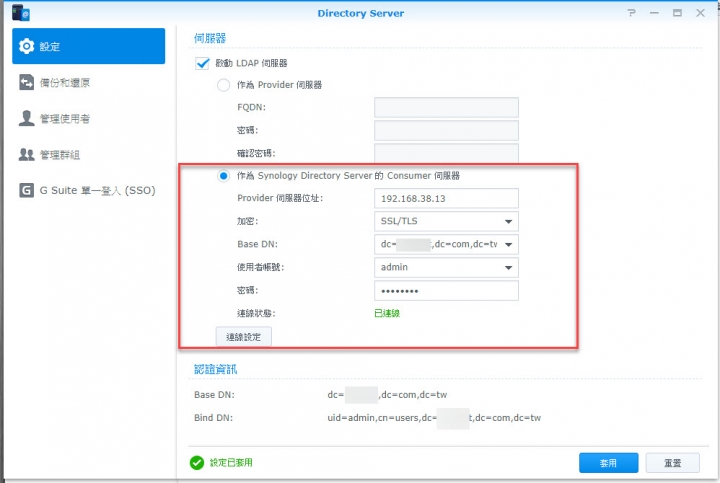The width and height of the screenshot is (720, 483).
Task: Click the backup and restore icon
Action: pos(26,82)
